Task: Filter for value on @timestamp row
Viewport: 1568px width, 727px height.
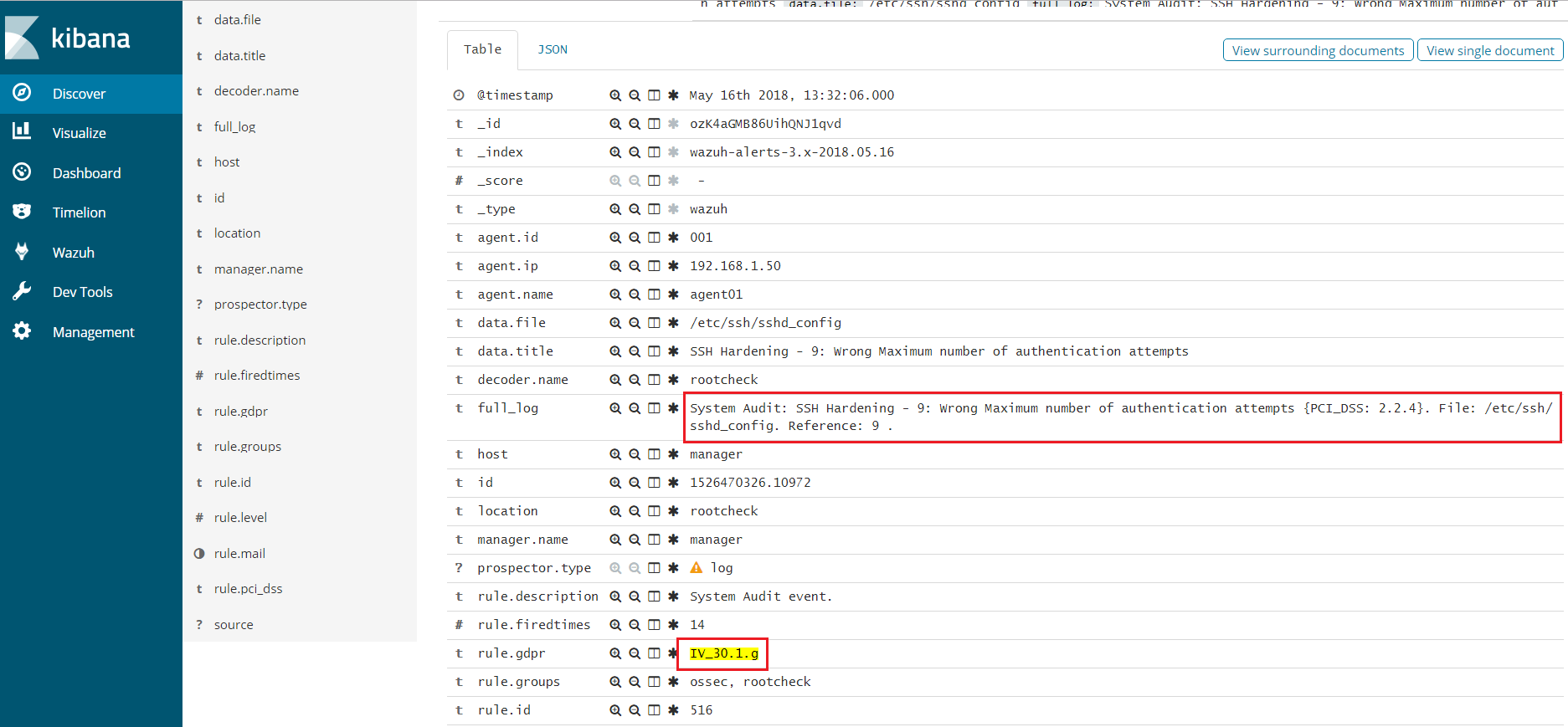Action: tap(615, 95)
